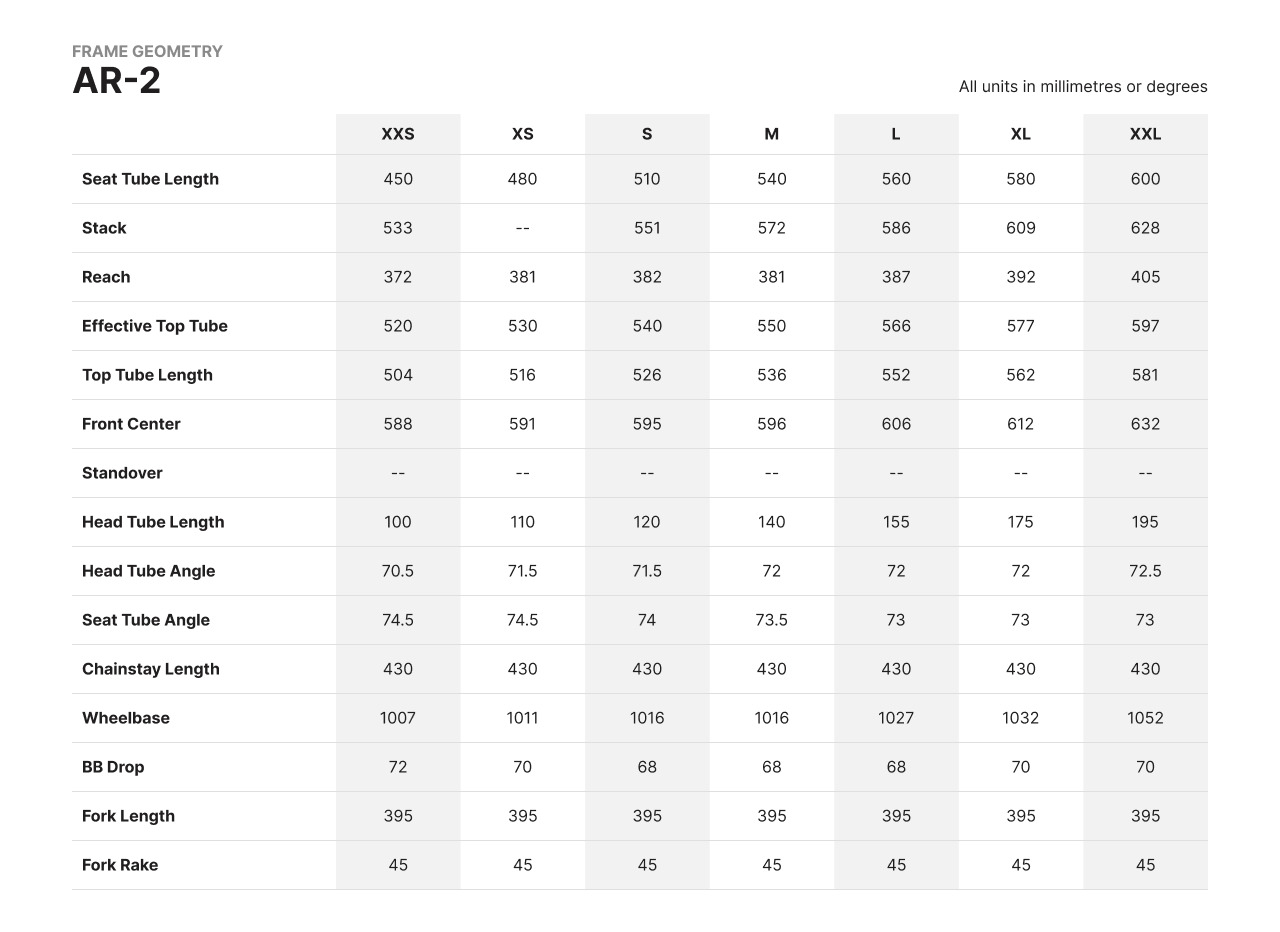The image size is (1280, 932).
Task: Click the Reach row label
Action: click(x=106, y=277)
